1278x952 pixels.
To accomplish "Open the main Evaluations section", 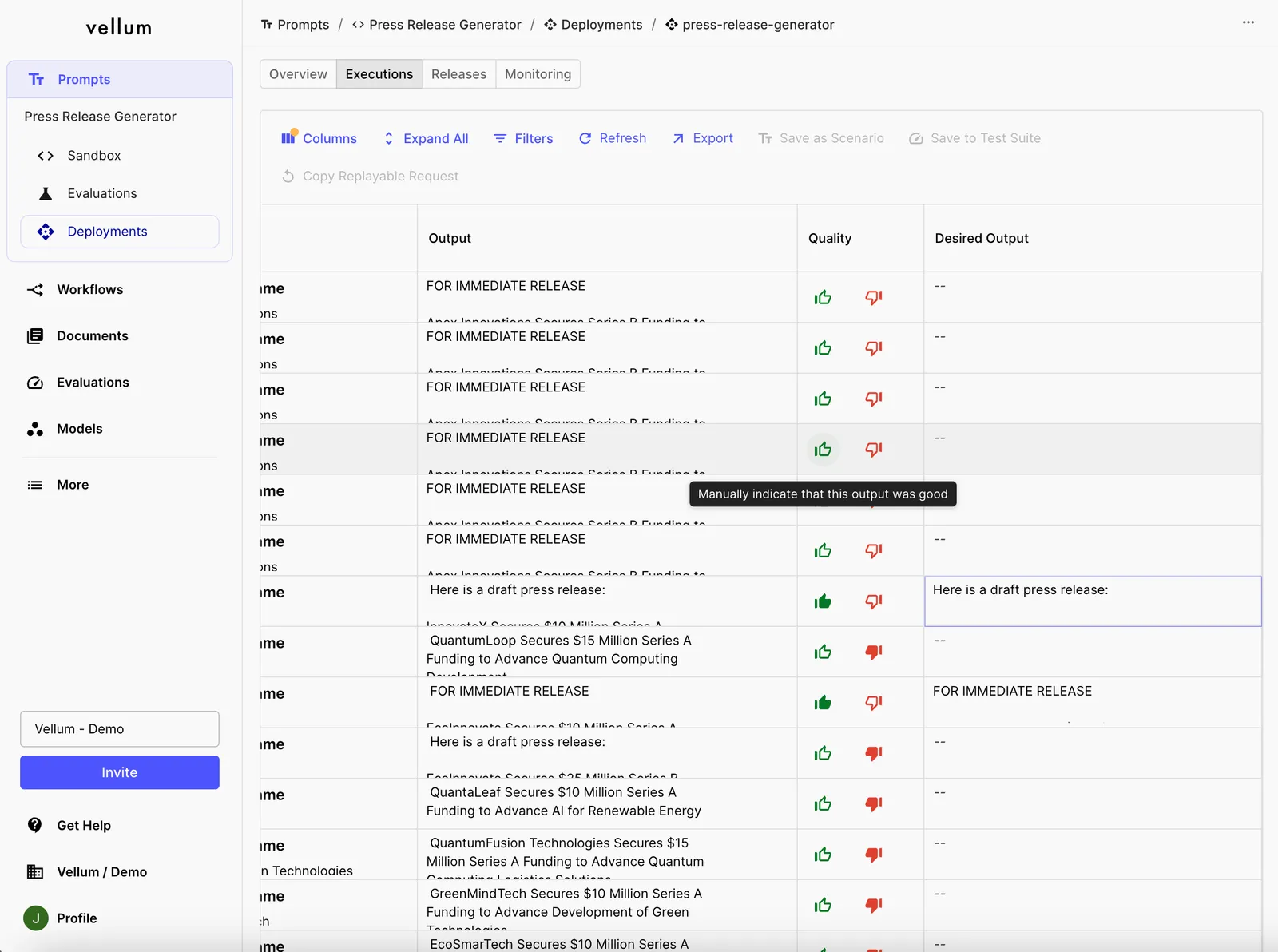I will point(93,382).
